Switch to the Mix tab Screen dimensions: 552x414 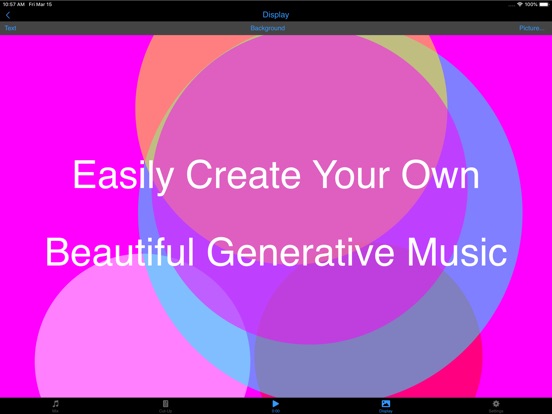click(55, 406)
